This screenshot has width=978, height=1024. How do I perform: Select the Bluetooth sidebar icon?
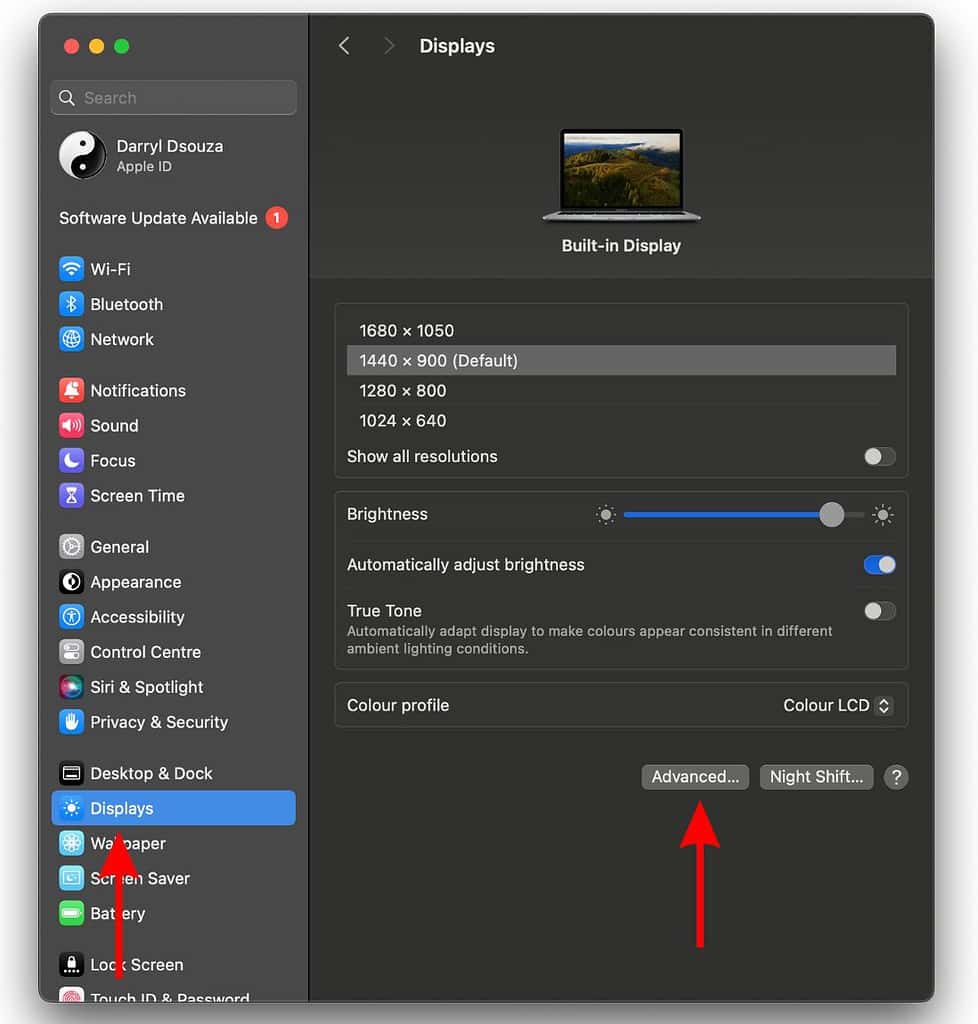click(x=71, y=304)
